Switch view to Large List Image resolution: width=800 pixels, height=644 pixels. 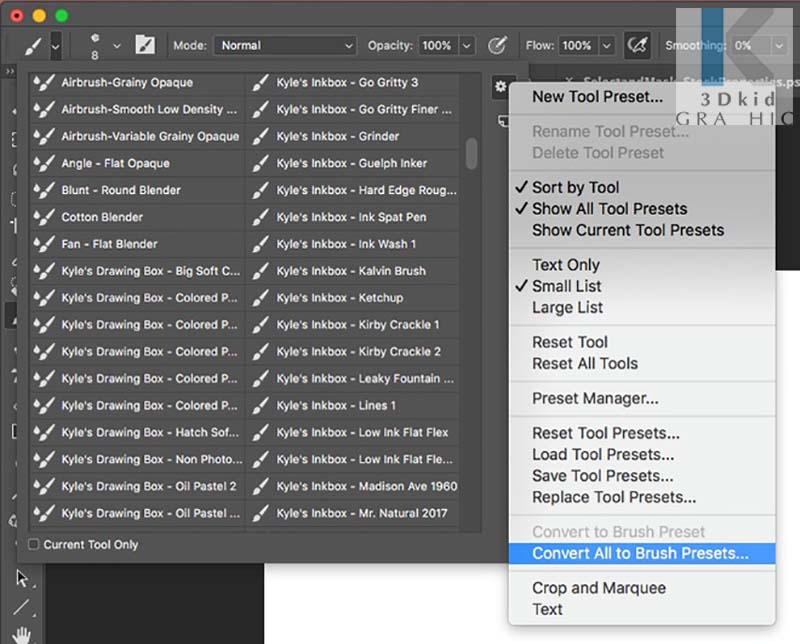(x=642, y=308)
